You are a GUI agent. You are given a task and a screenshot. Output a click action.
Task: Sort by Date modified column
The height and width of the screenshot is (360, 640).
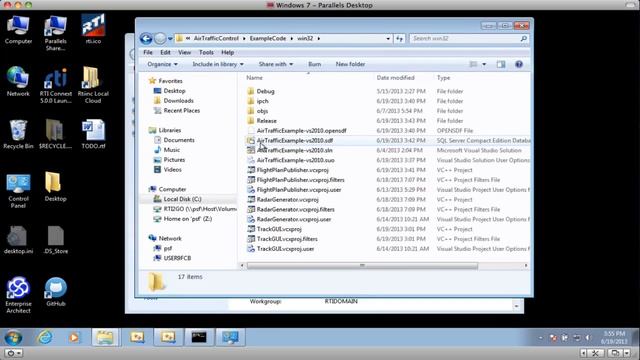[x=395, y=78]
